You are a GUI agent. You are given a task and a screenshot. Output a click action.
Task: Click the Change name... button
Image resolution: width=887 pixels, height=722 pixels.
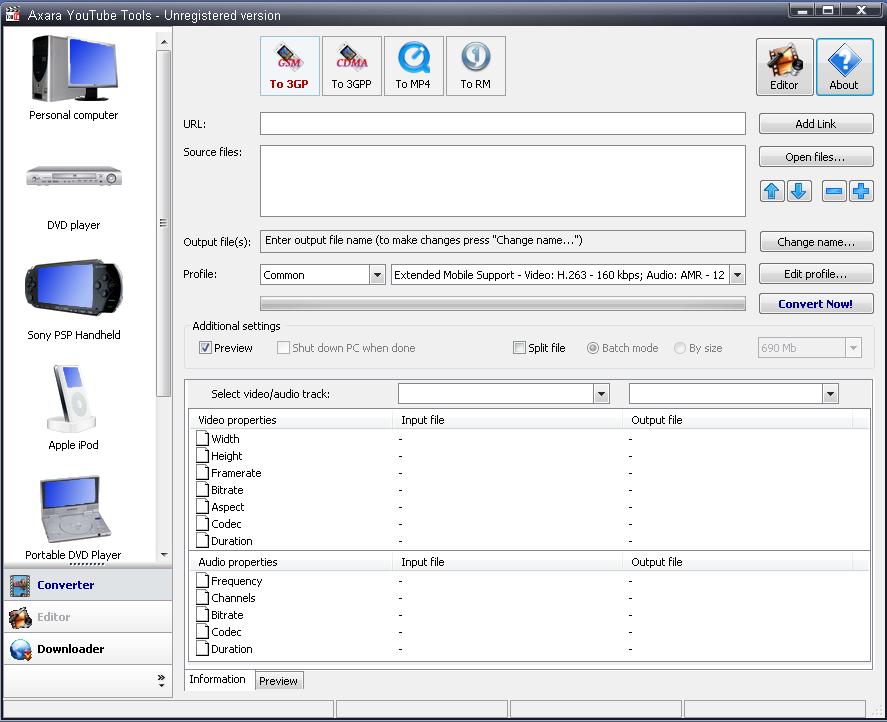816,242
